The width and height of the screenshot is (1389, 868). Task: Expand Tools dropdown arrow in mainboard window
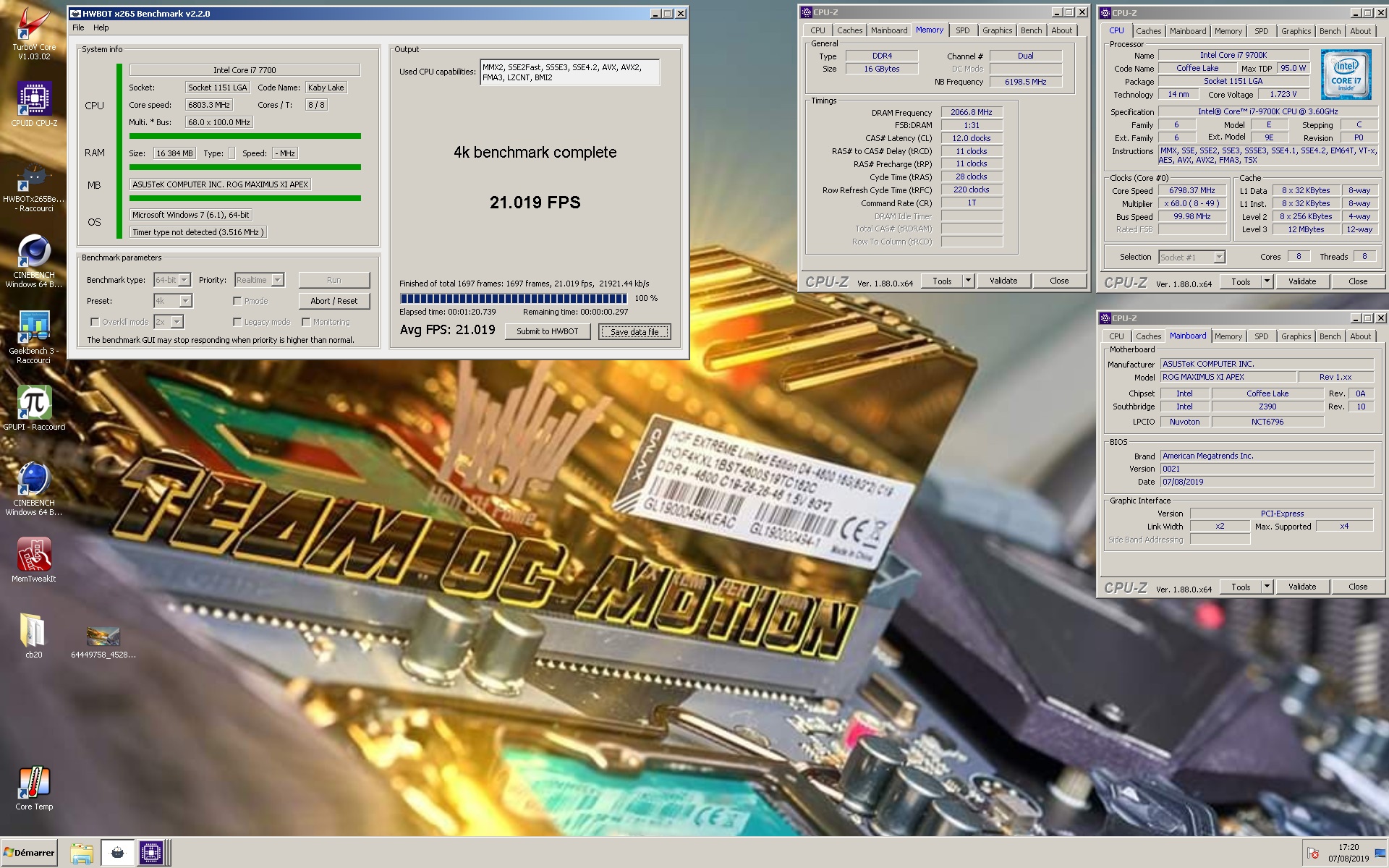(x=1267, y=587)
